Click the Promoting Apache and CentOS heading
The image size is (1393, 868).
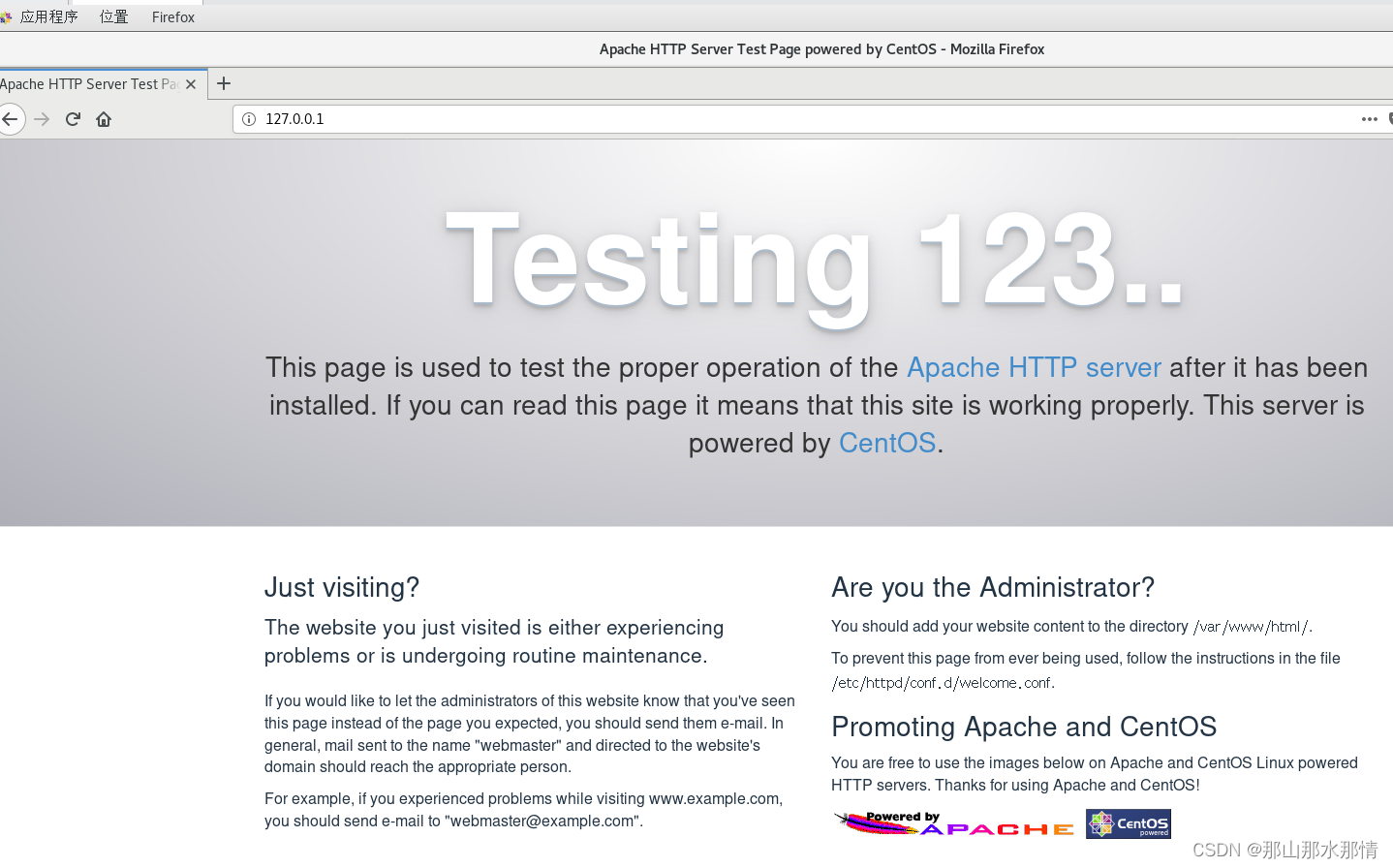(x=1024, y=727)
